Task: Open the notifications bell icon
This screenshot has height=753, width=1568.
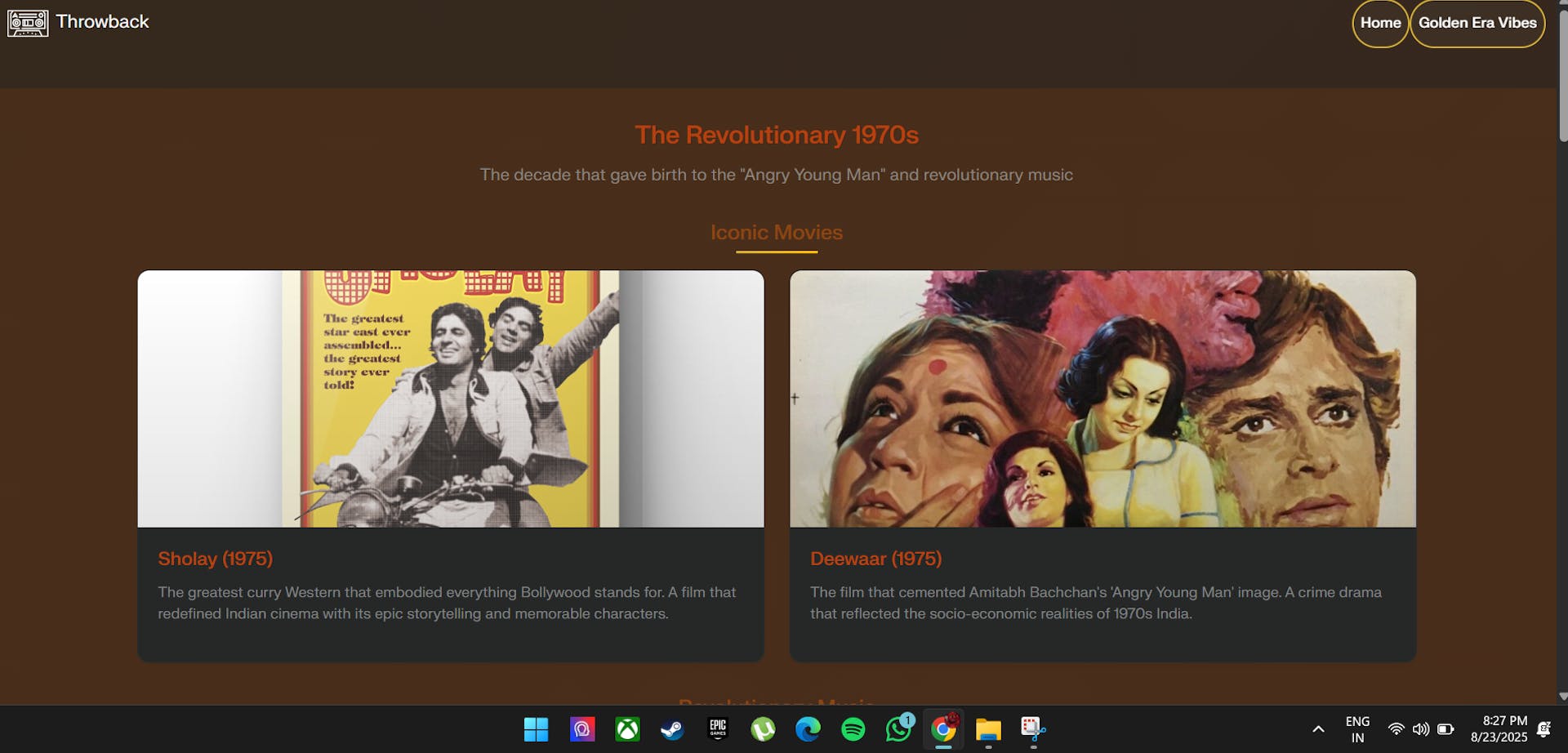Action: click(1543, 729)
